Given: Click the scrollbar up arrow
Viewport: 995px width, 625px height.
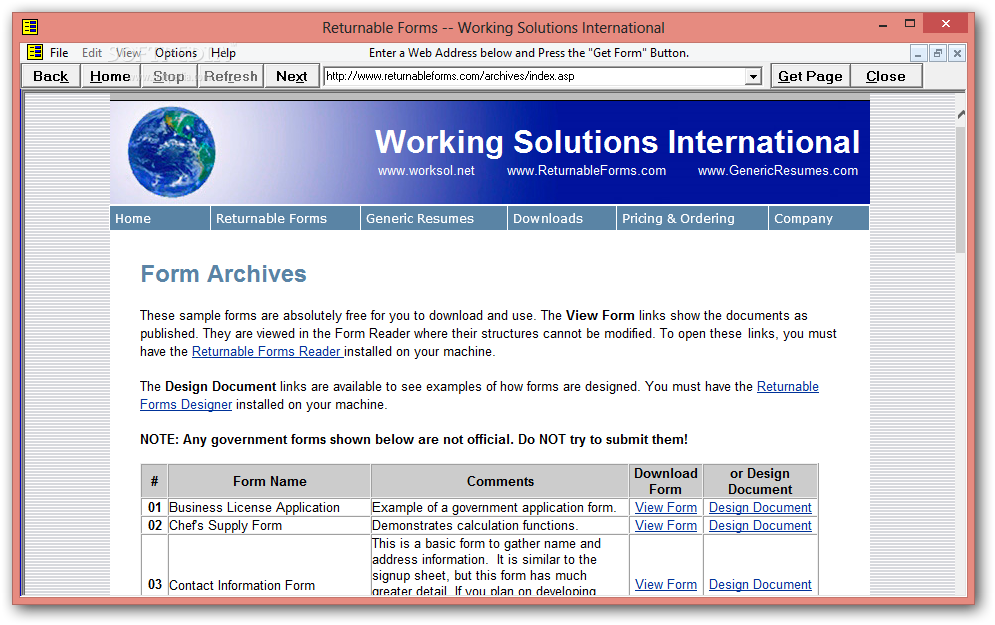Looking at the screenshot, I should click(961, 115).
